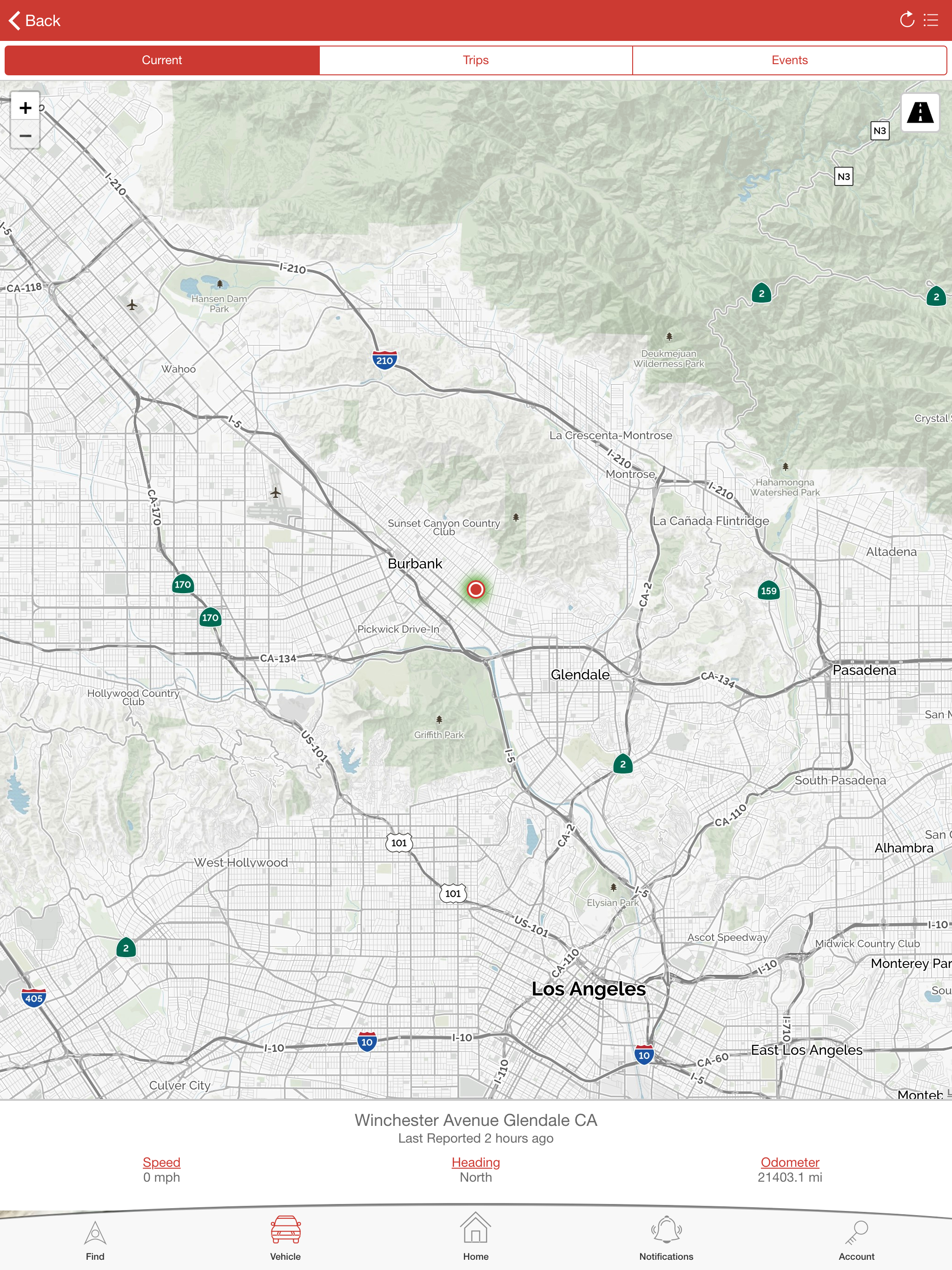The width and height of the screenshot is (952, 1270).
Task: Tap the Burbank city label
Action: (415, 563)
